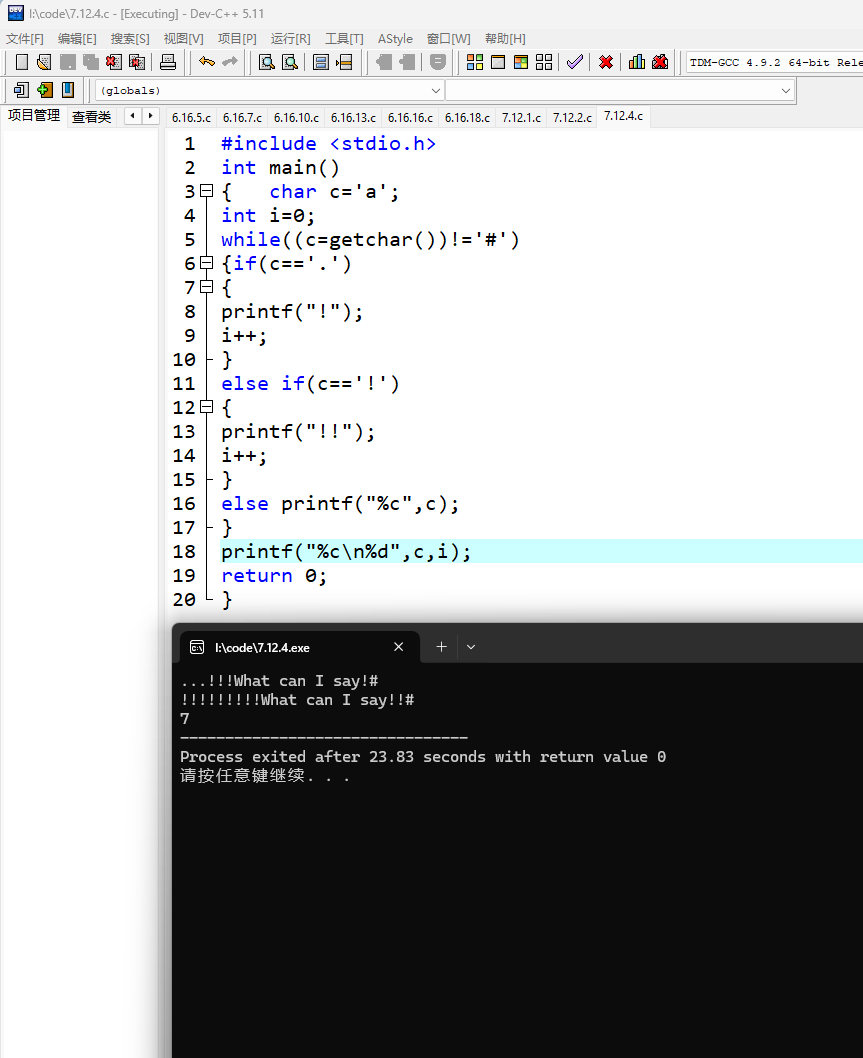Select the active 7.12.4.c file tab
This screenshot has height=1058, width=863.
pyautogui.click(x=623, y=116)
